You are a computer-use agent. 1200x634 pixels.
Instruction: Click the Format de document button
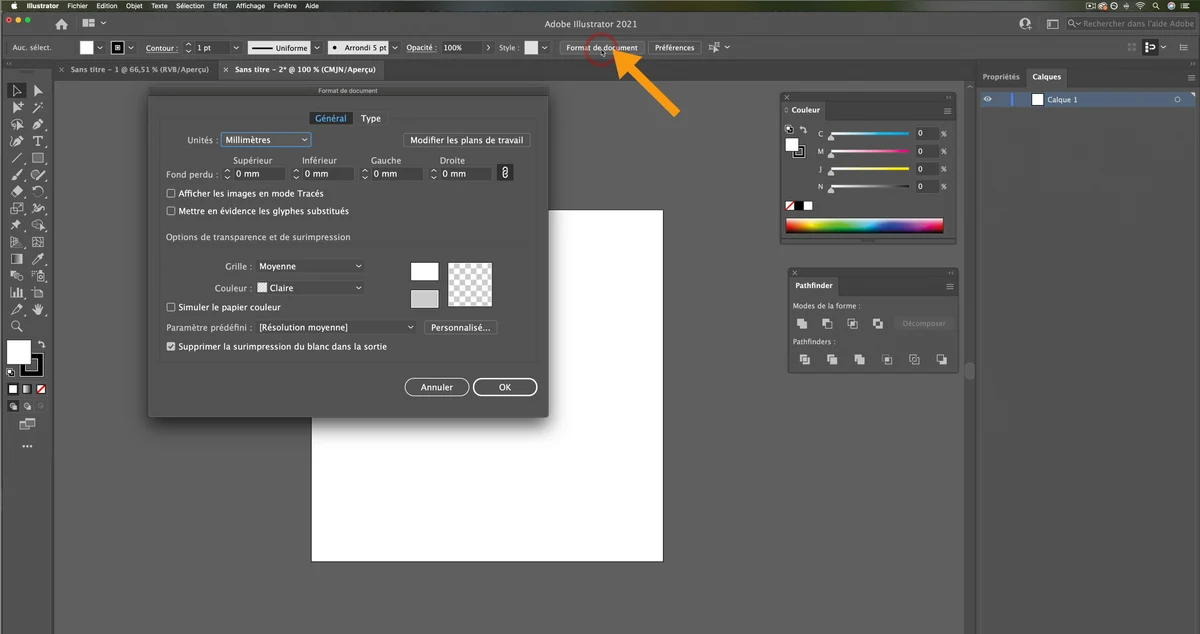coord(602,47)
